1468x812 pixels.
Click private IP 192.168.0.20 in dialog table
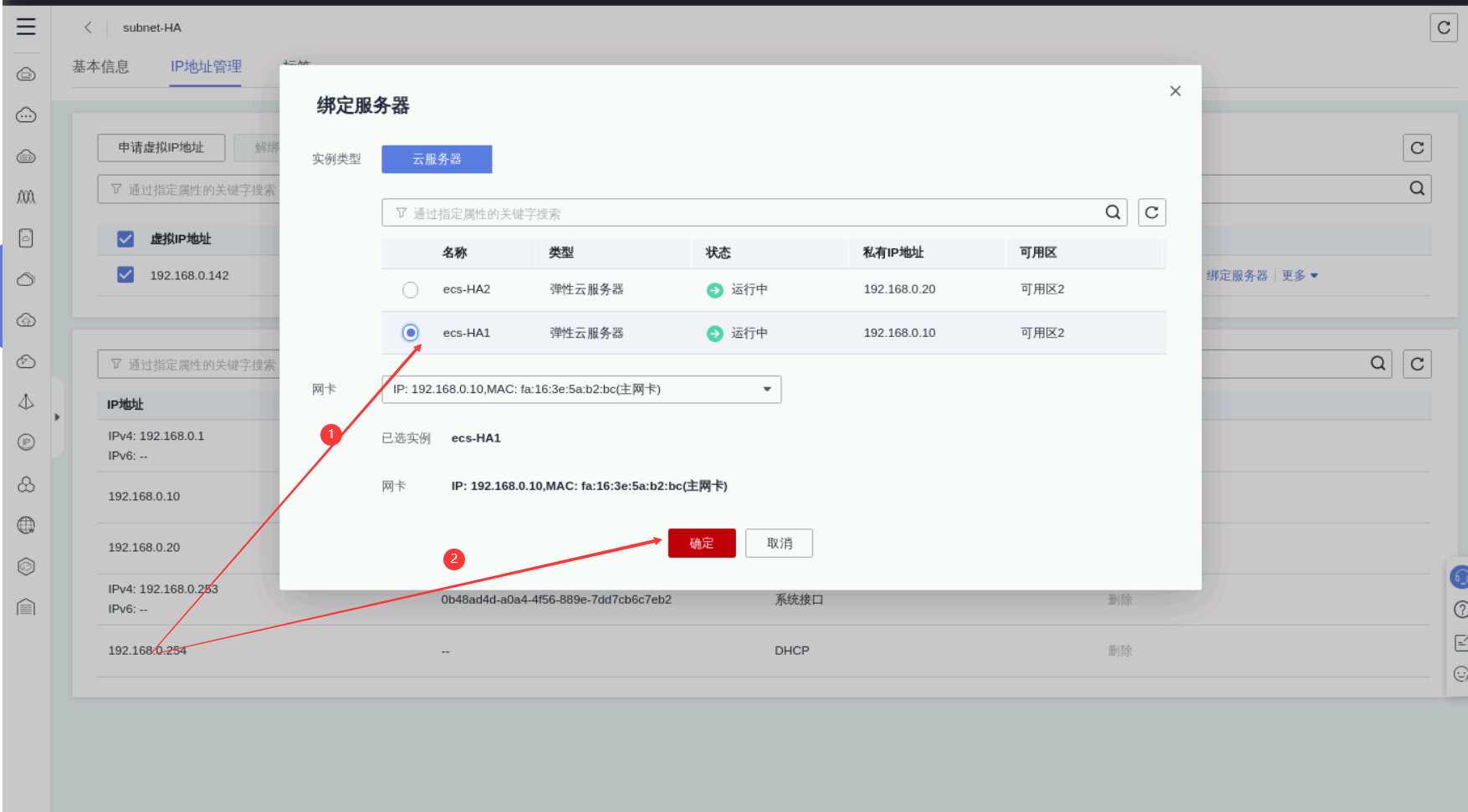[x=899, y=289]
